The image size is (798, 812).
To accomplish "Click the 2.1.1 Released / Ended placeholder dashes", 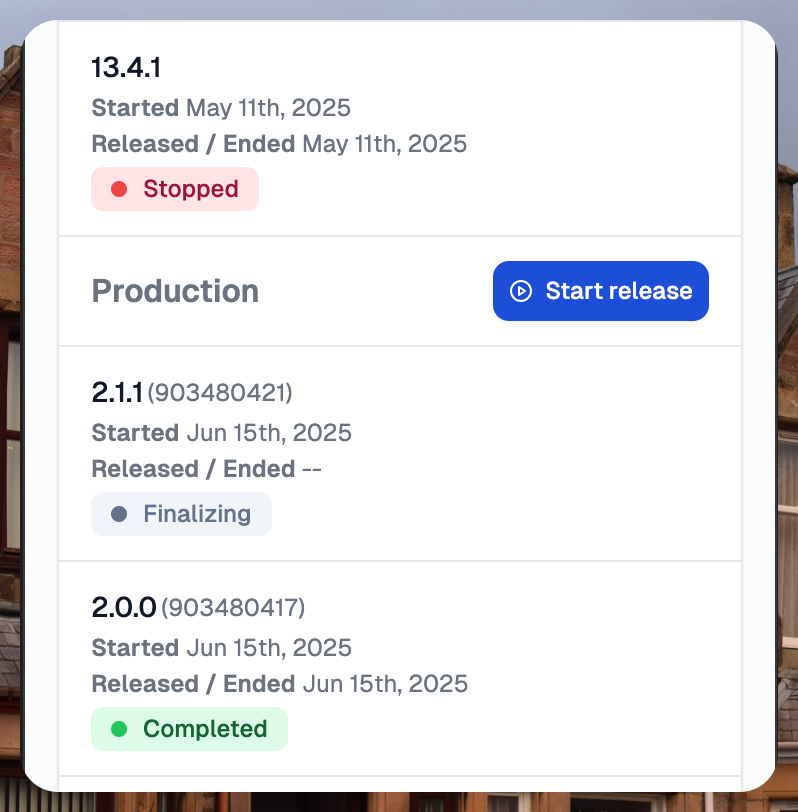I will (311, 469).
